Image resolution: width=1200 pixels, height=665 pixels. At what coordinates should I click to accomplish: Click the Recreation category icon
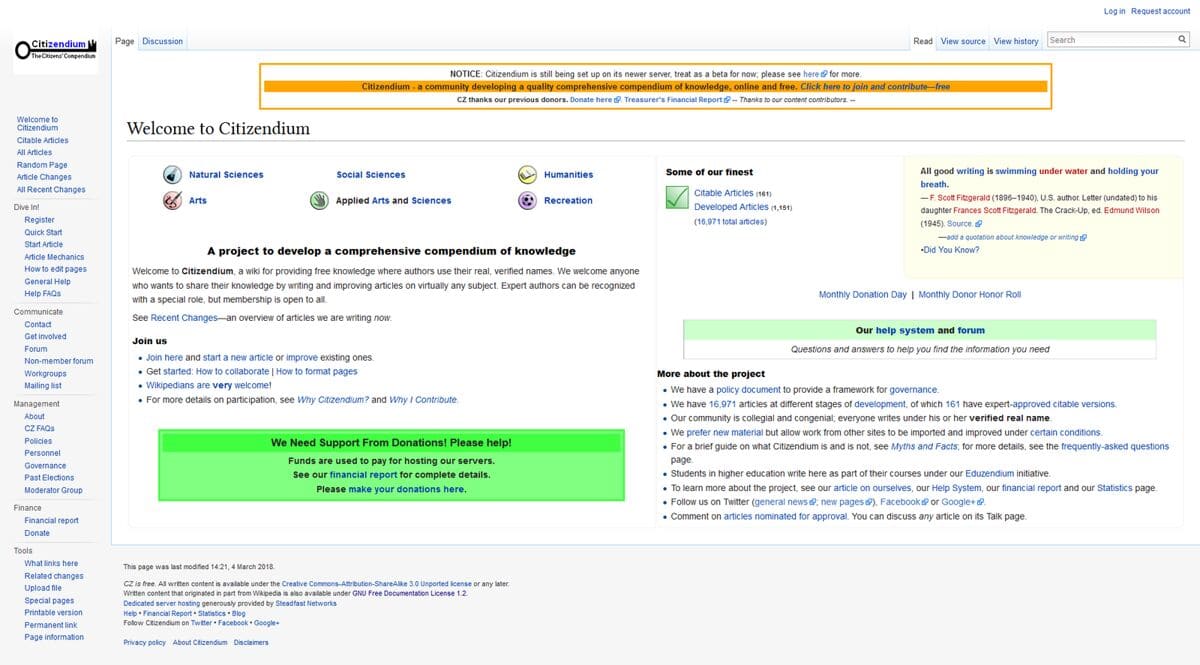coord(527,200)
